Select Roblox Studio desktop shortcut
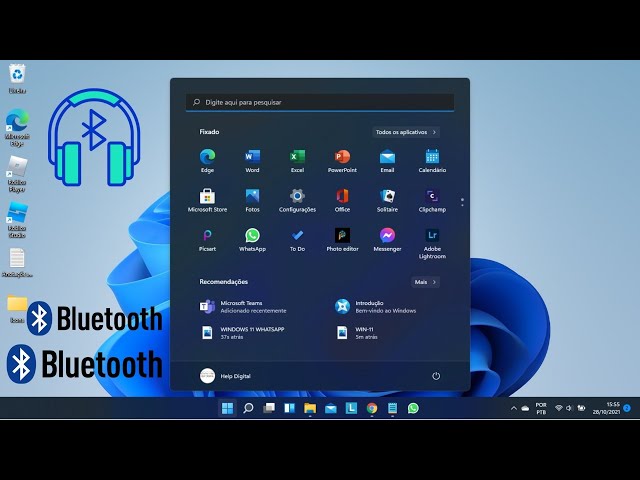640x480 pixels. click(17, 220)
